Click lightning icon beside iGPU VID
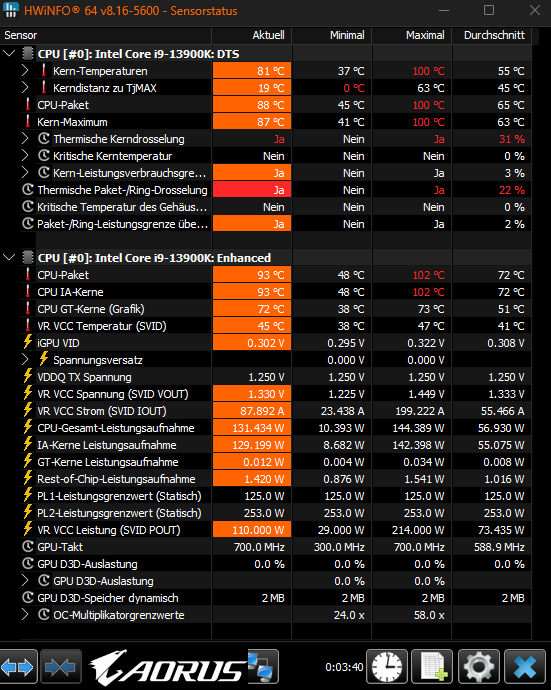Image resolution: width=551 pixels, height=690 pixels. [28, 342]
